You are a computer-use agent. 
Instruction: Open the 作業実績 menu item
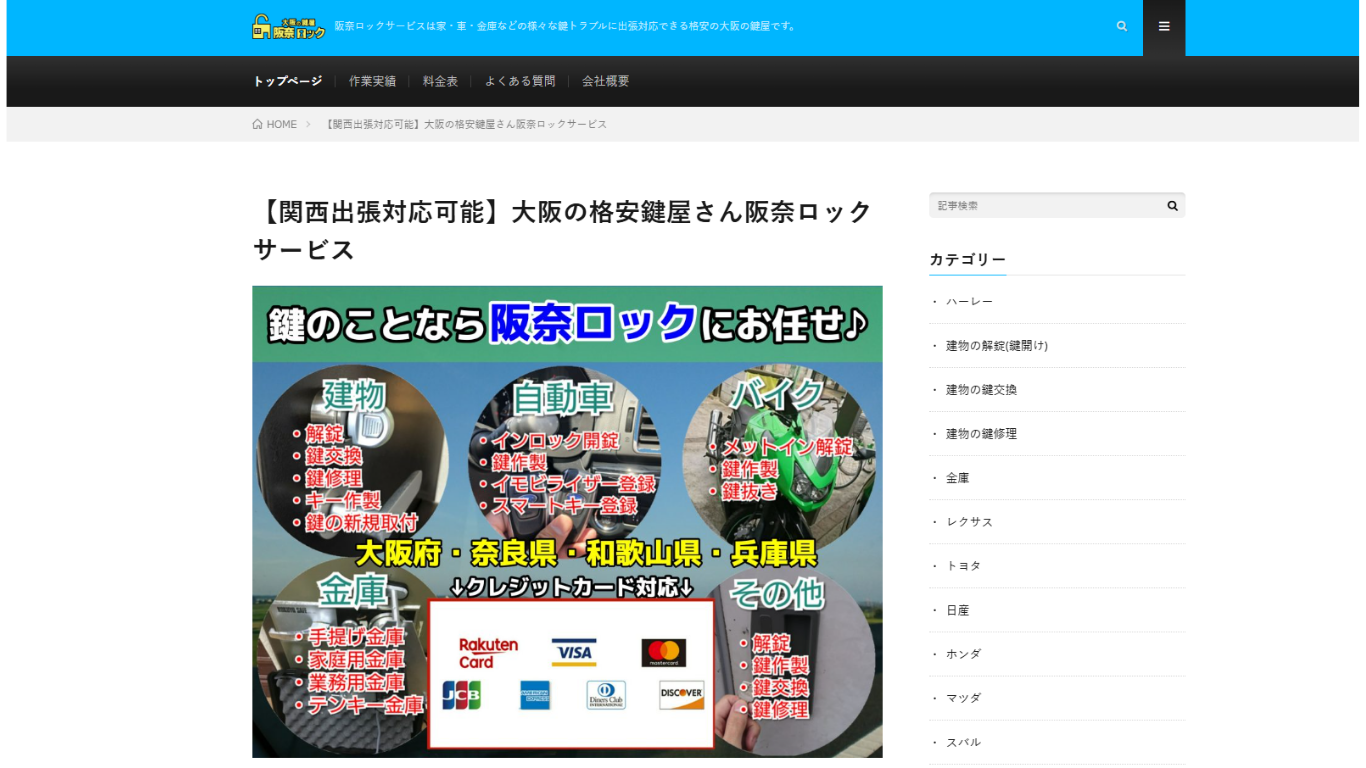372,81
